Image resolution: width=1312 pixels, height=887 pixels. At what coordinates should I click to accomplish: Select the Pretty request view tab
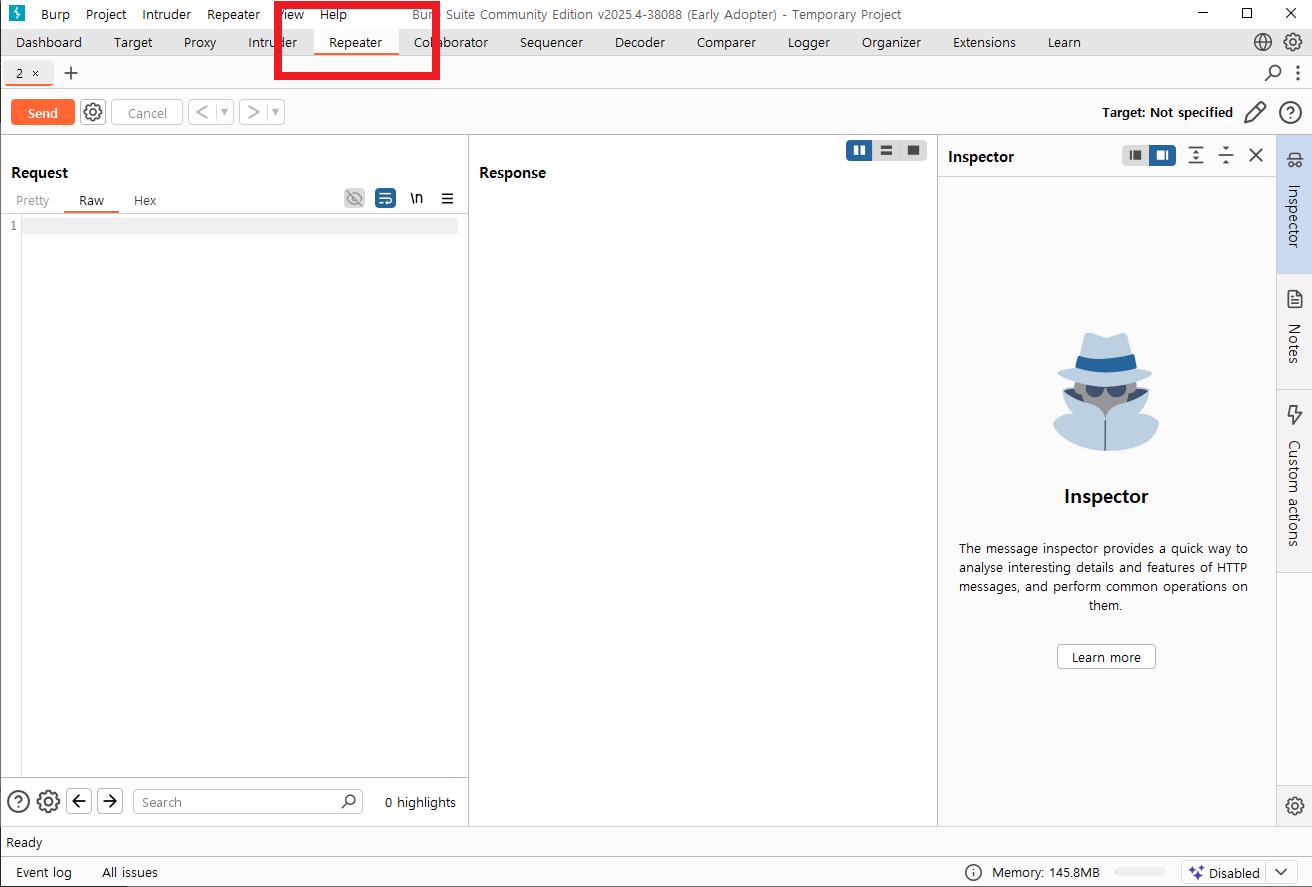32,200
